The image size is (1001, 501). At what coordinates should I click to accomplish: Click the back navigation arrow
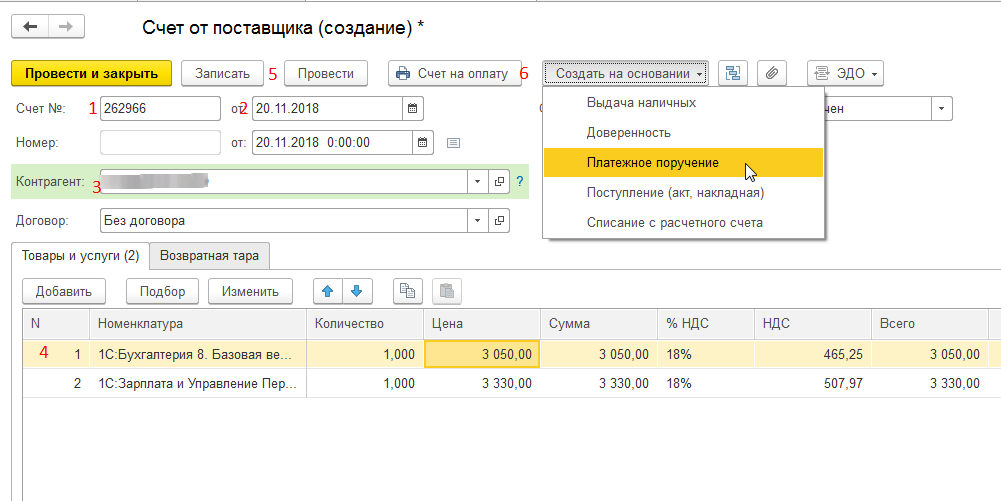pos(29,27)
